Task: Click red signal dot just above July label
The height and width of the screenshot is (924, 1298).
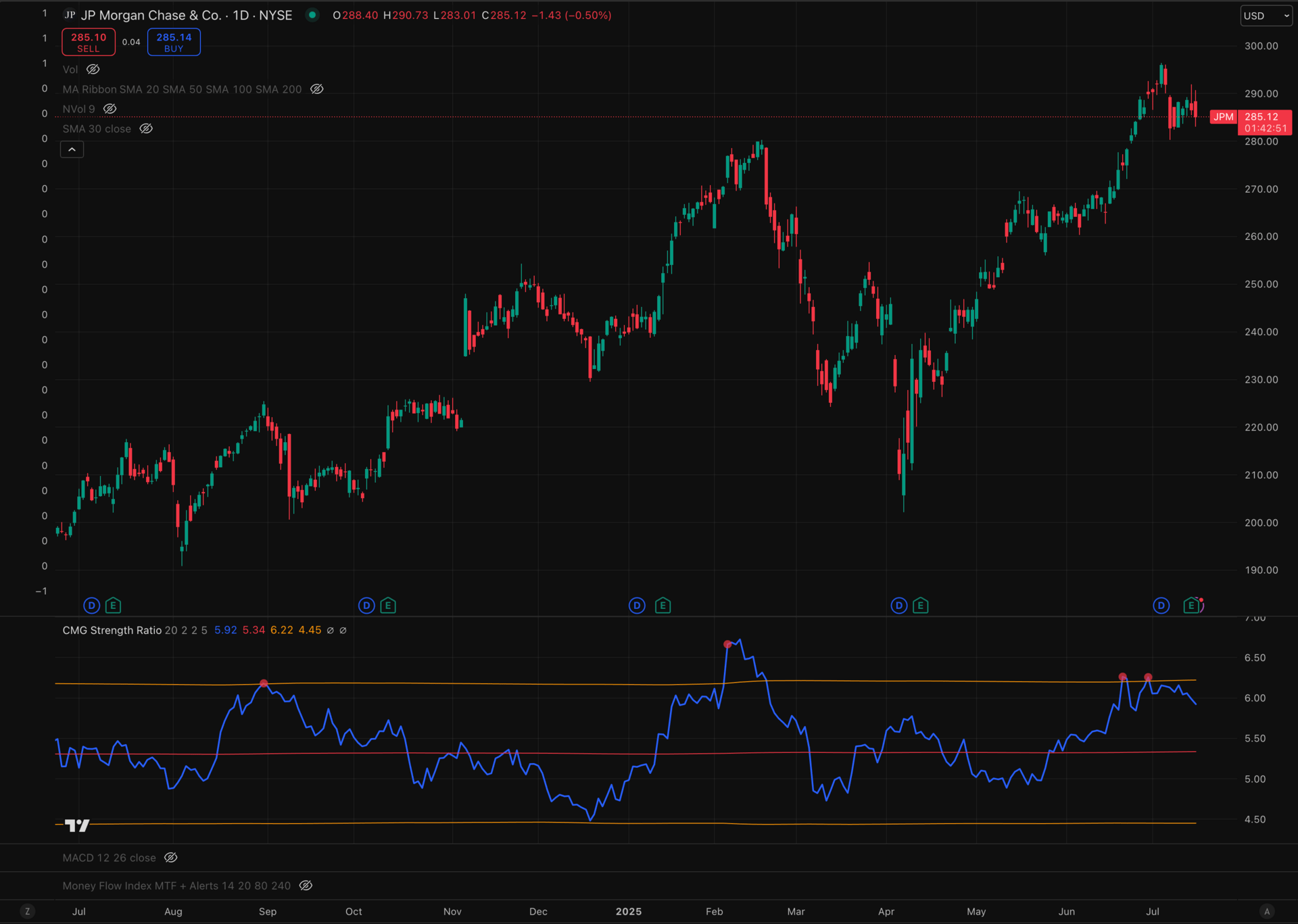Action: (1148, 677)
